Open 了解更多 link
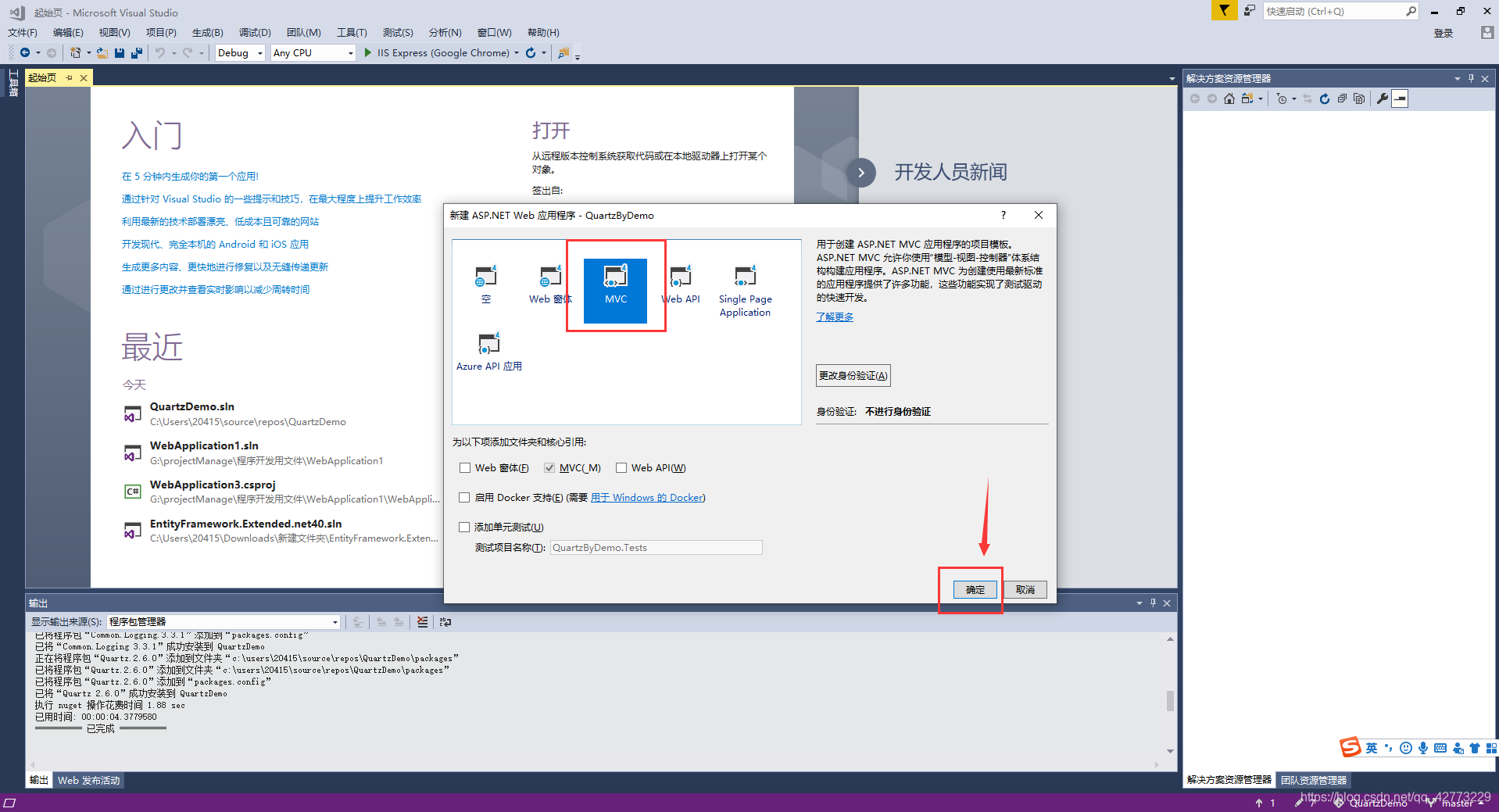The width and height of the screenshot is (1499, 812). pos(835,317)
